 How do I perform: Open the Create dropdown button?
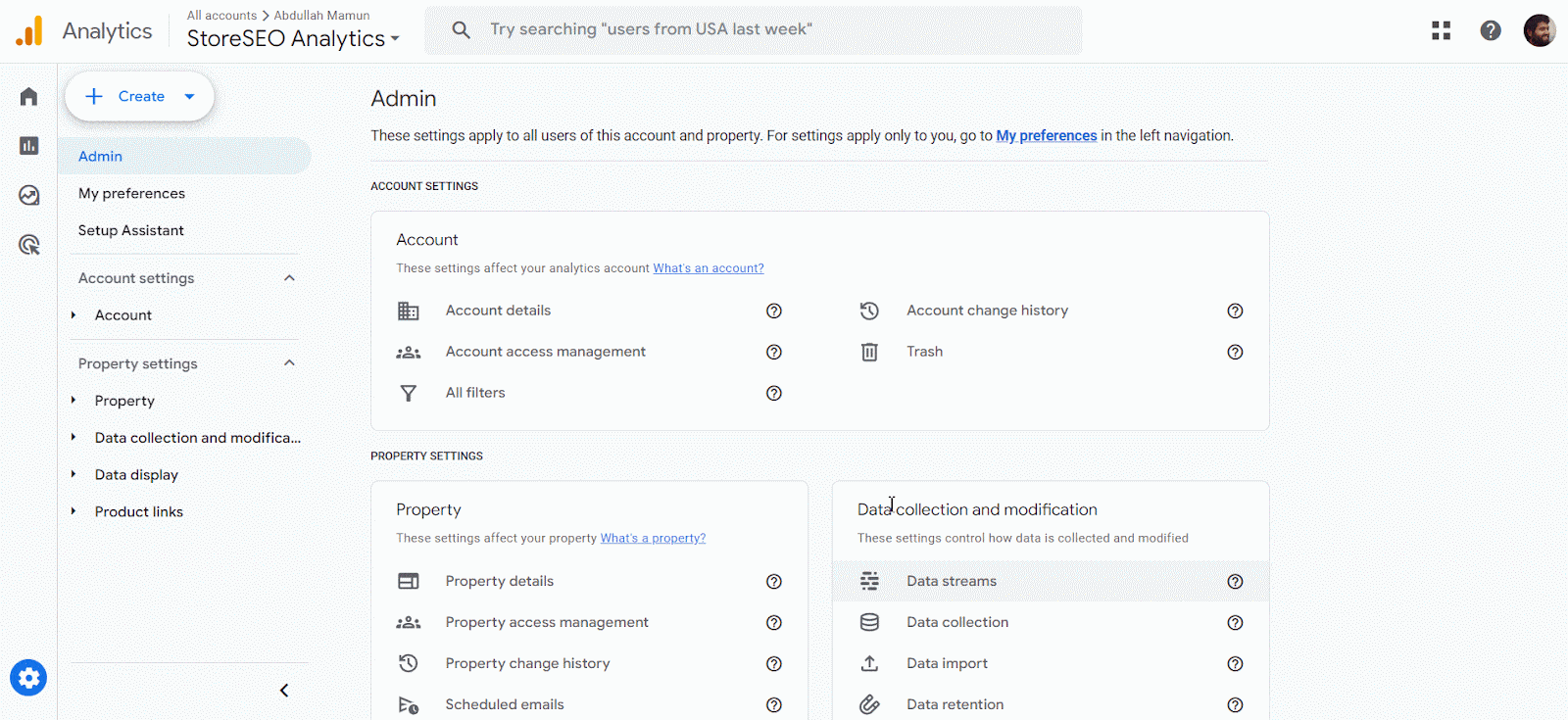click(140, 96)
